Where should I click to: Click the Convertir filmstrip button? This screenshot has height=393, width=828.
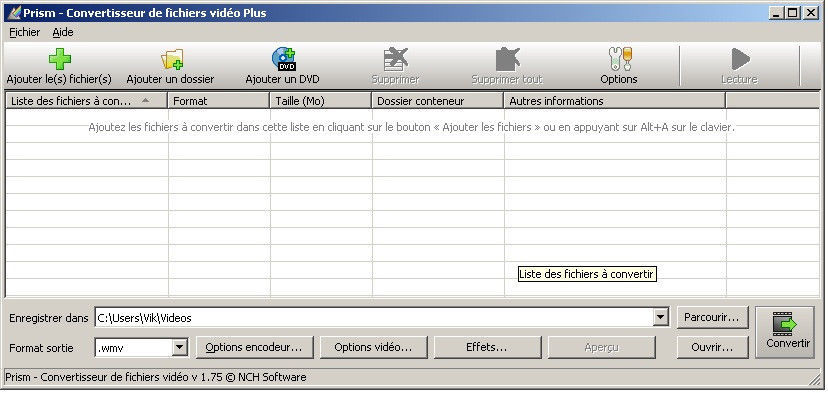785,332
